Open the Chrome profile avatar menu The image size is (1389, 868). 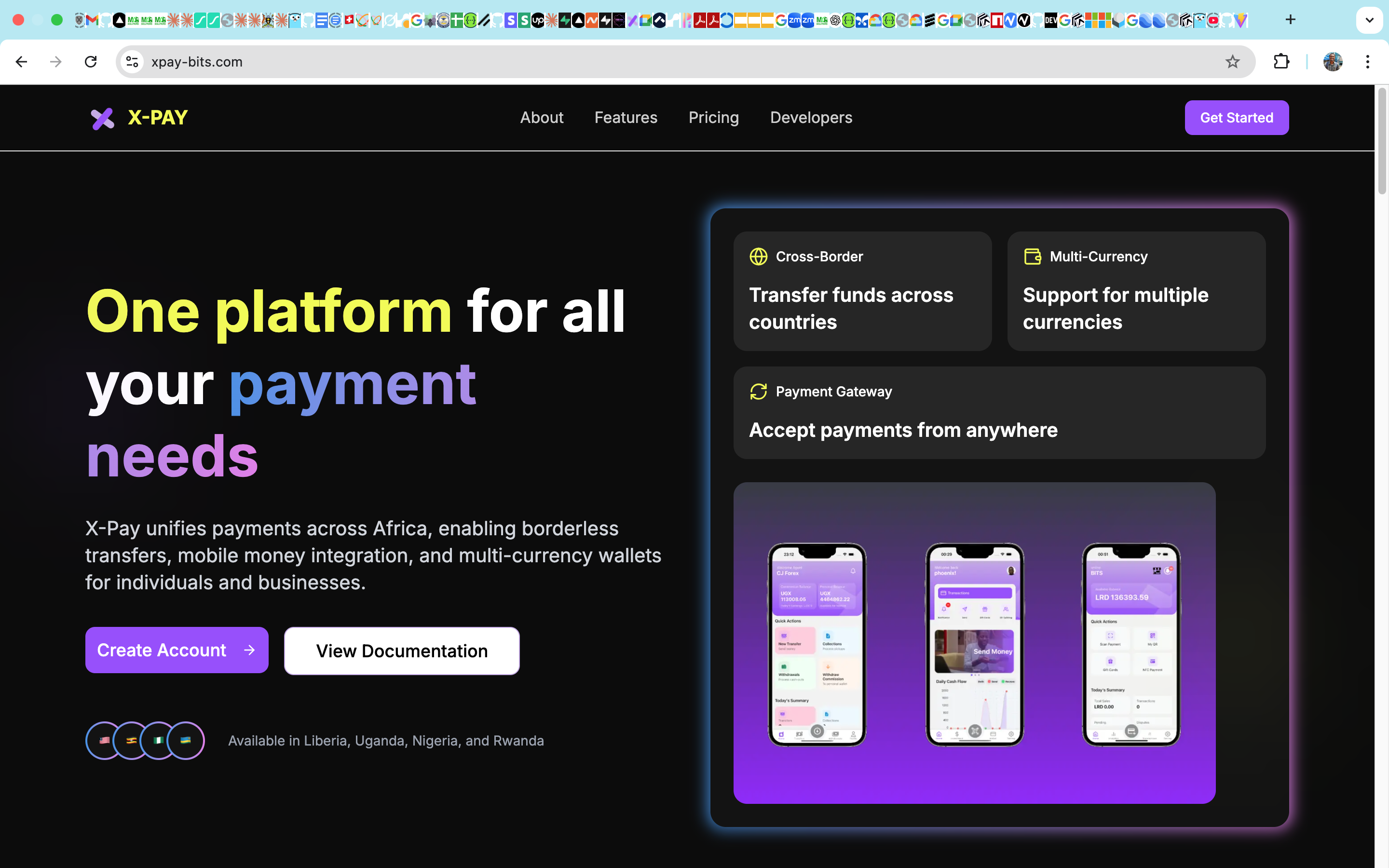tap(1333, 61)
